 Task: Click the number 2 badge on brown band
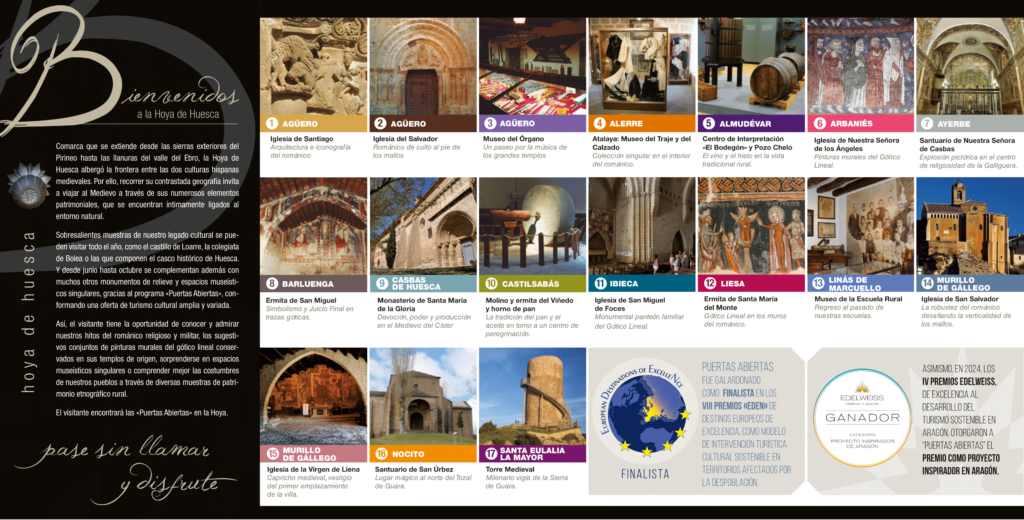[x=380, y=123]
